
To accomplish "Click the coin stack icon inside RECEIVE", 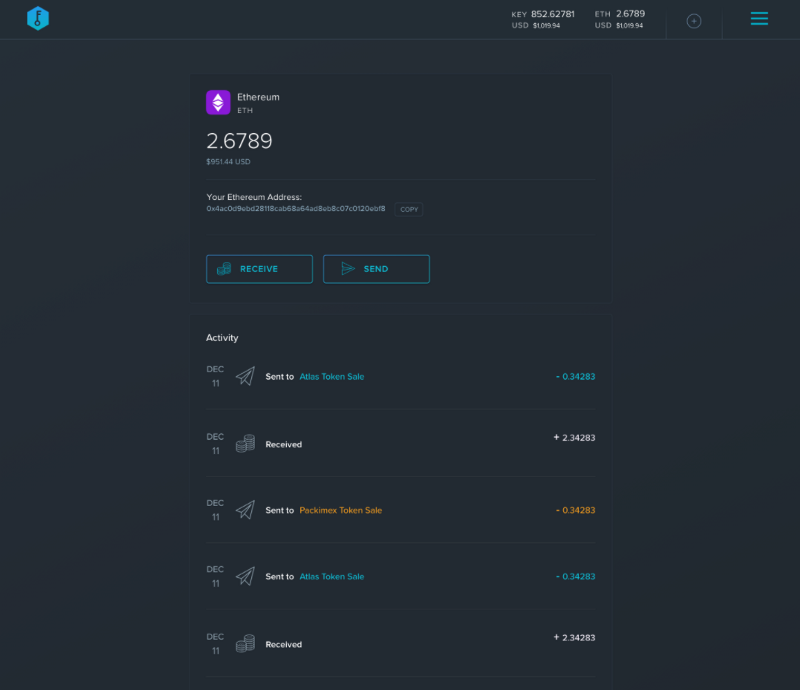I will (224, 269).
